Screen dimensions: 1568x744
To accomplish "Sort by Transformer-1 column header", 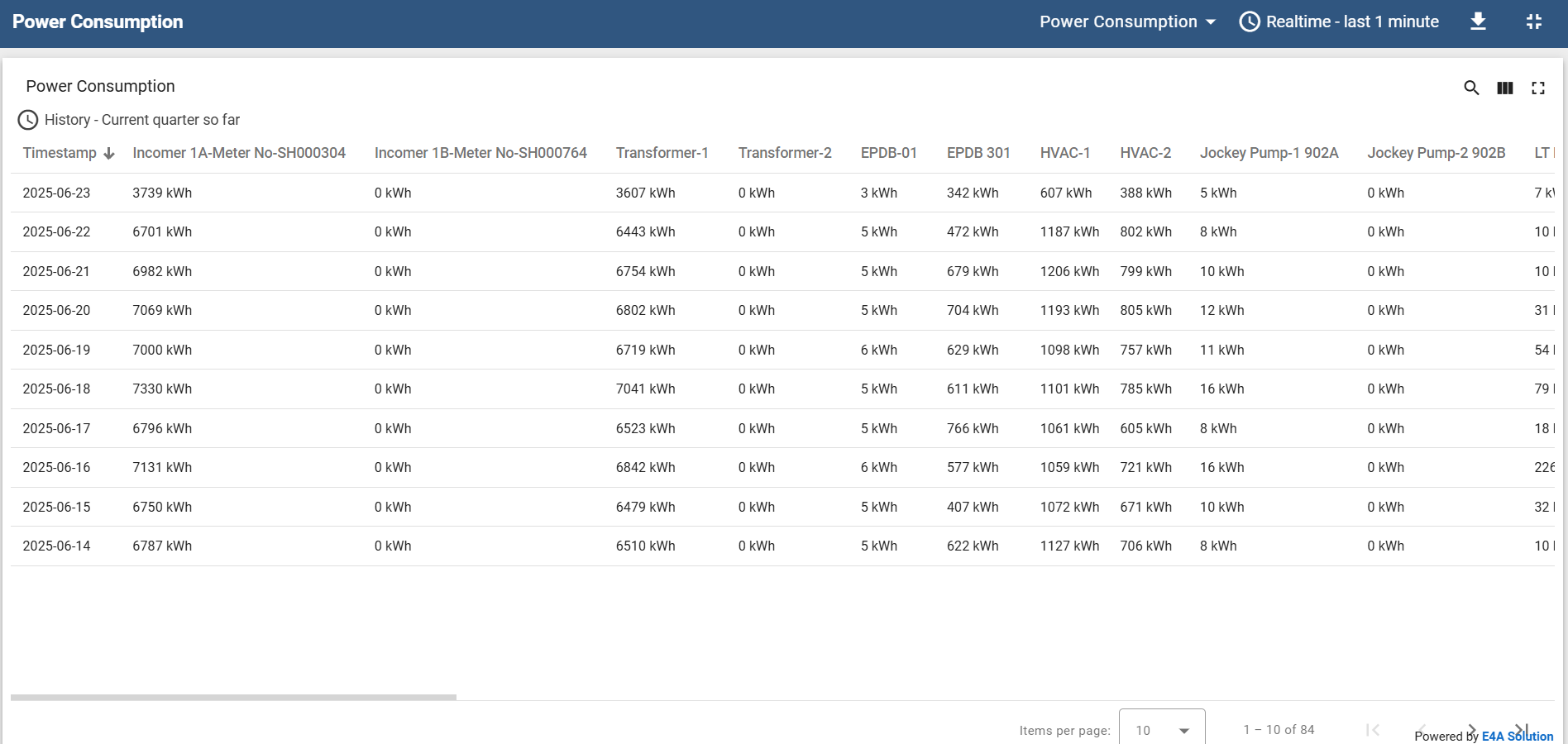I will 662,153.
